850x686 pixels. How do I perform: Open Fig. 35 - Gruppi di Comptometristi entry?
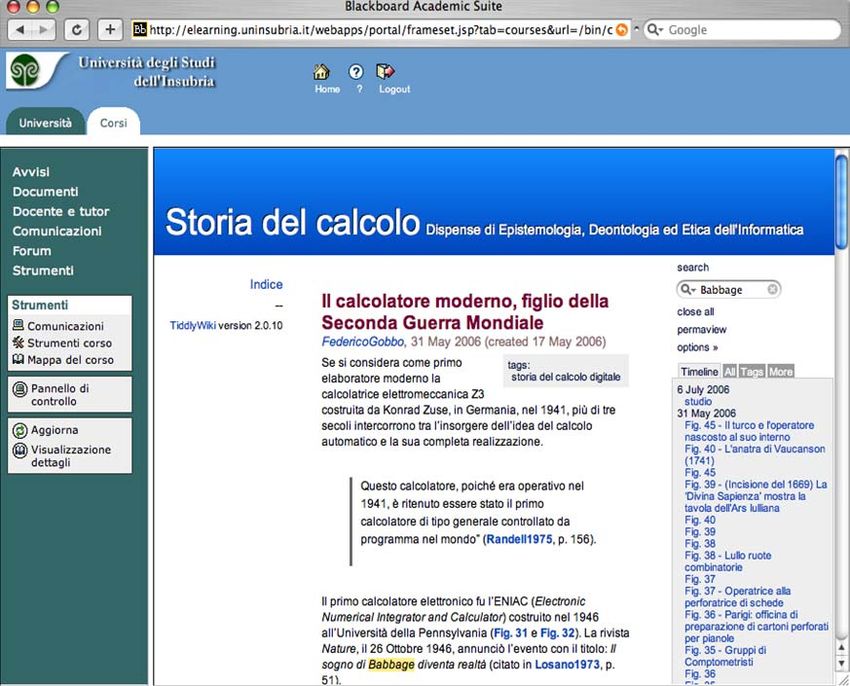pos(725,656)
